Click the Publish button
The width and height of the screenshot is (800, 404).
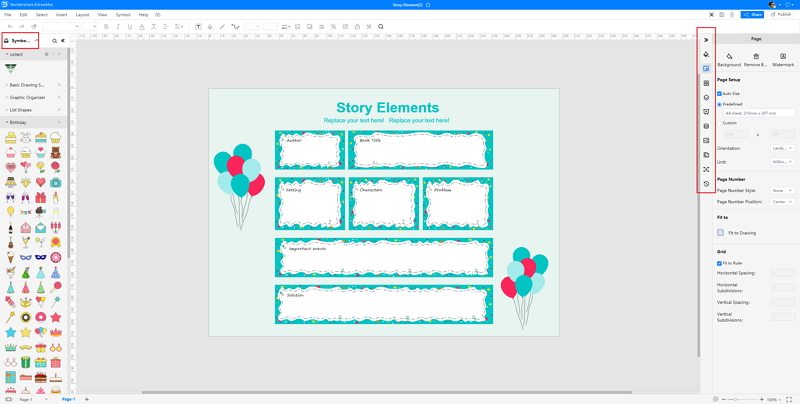coord(781,15)
